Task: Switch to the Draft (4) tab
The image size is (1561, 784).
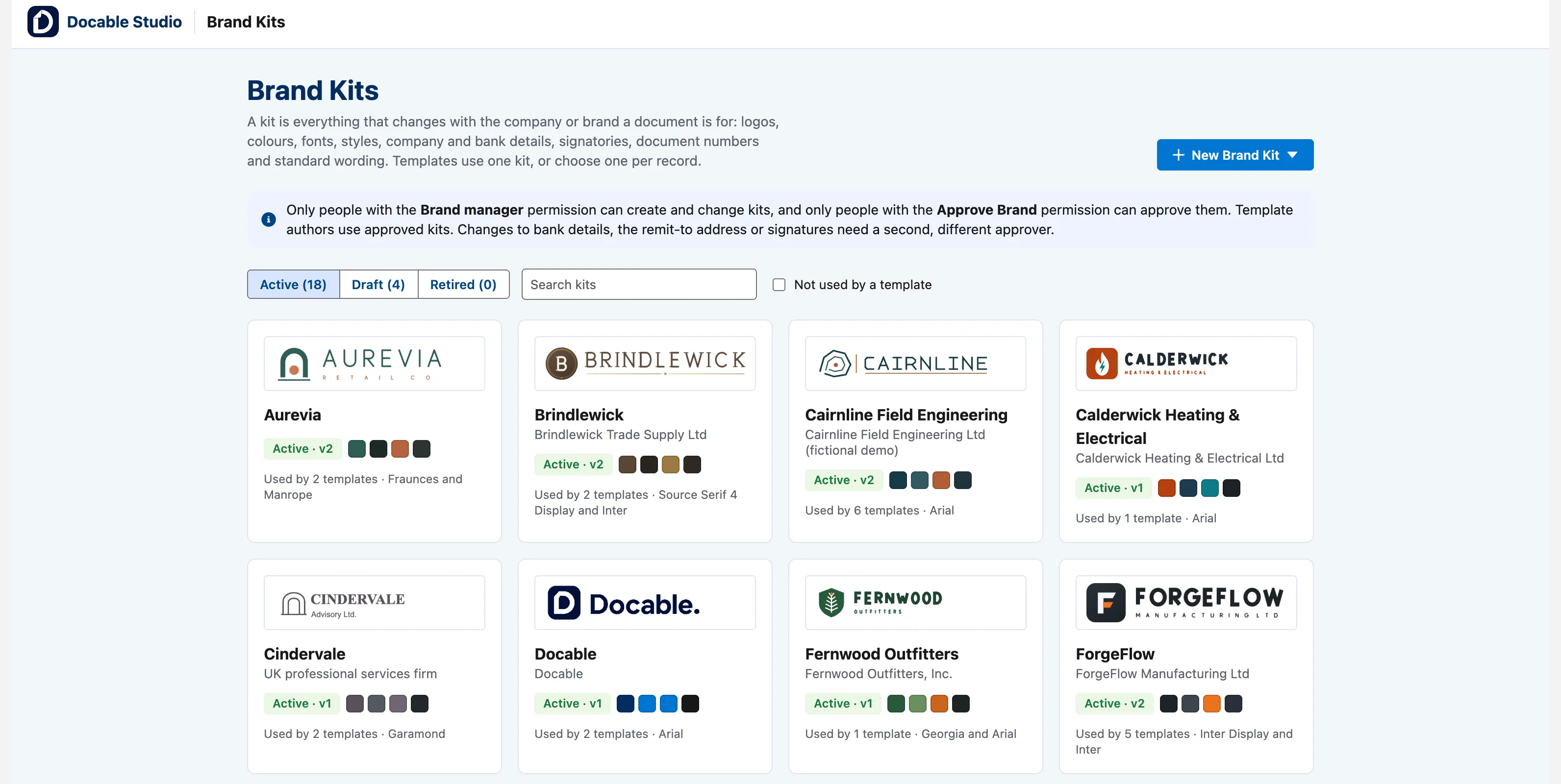Action: coord(378,284)
